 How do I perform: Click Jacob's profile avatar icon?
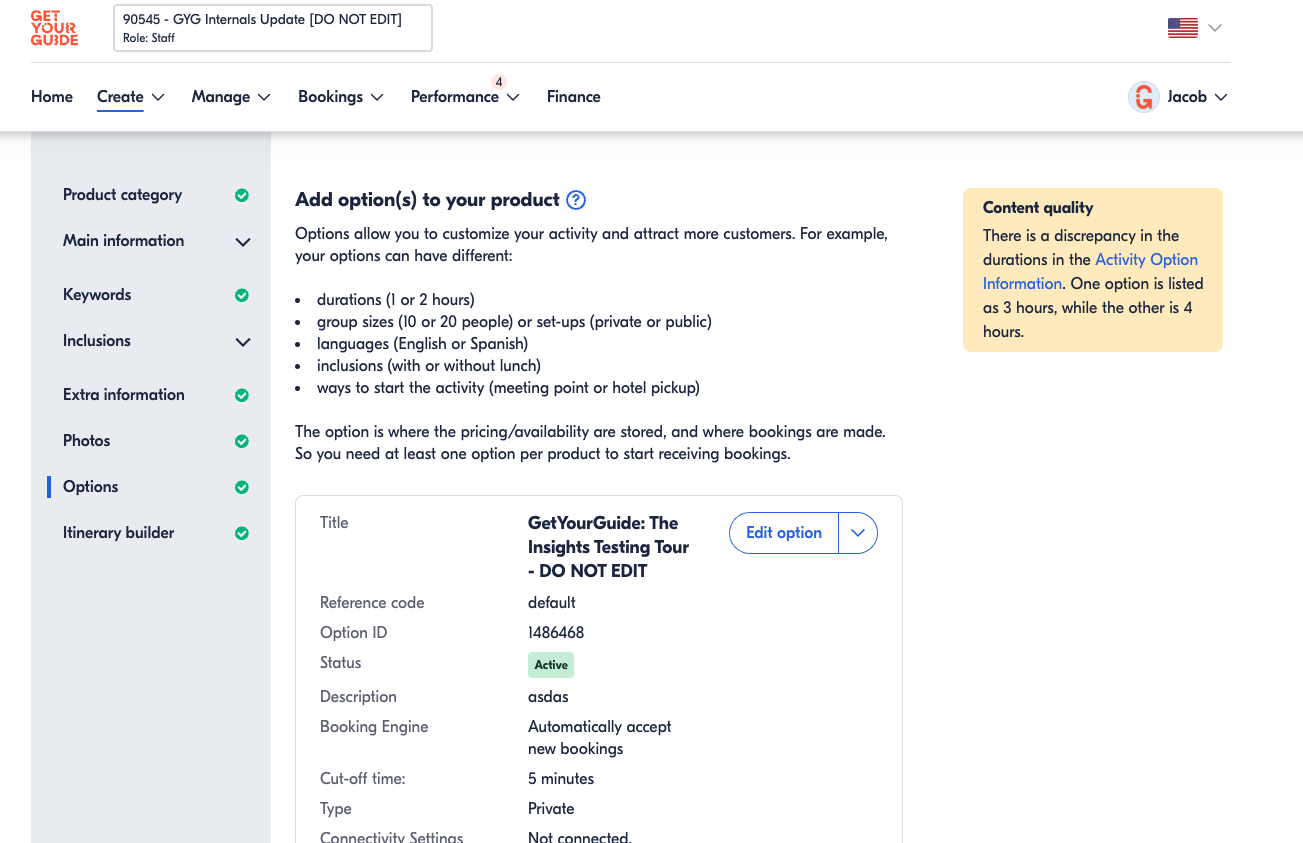pos(1144,97)
